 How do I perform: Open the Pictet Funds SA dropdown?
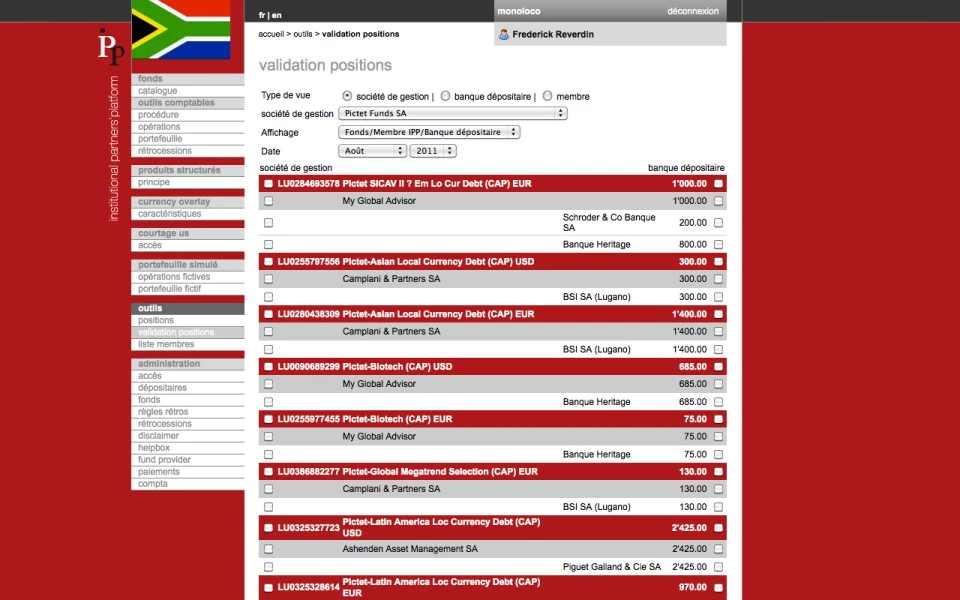click(x=452, y=113)
